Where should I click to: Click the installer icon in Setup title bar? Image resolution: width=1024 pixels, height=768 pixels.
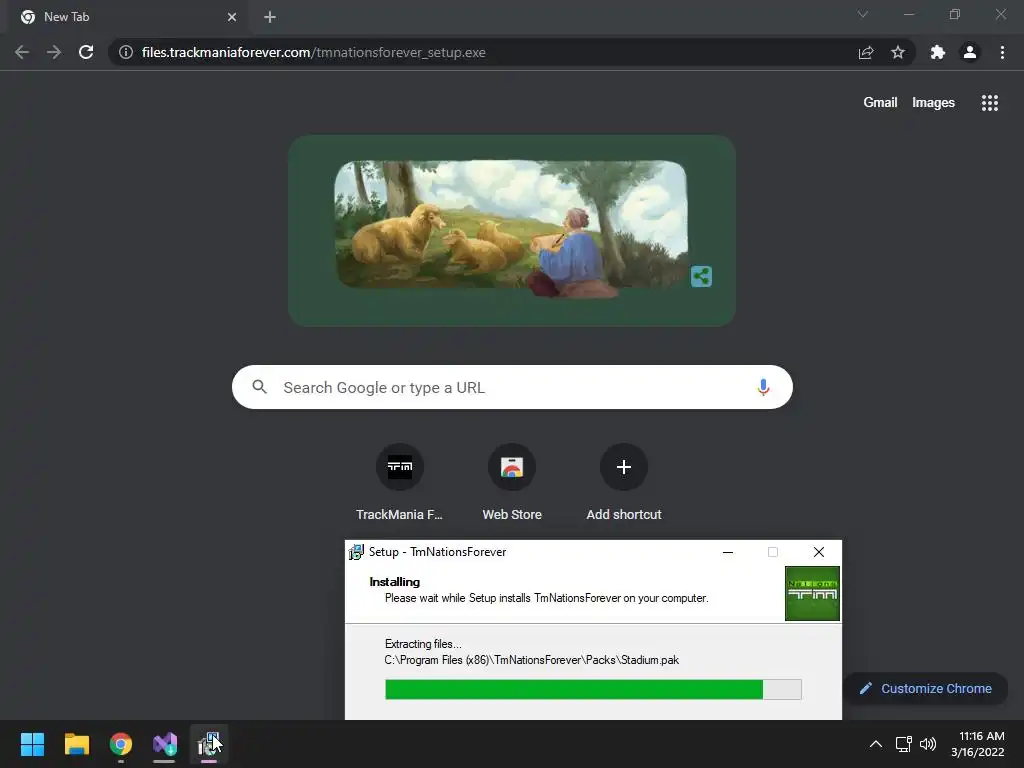coord(356,552)
